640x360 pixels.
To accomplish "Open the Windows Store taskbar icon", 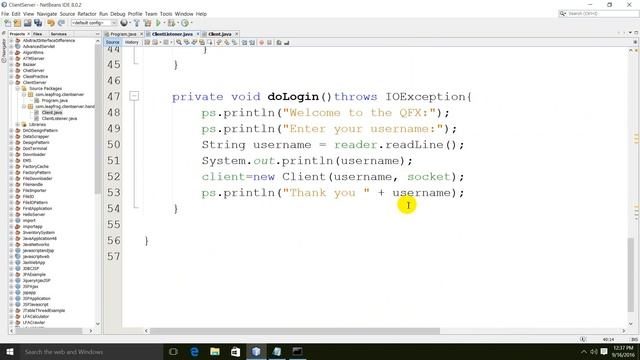I will [x=236, y=351].
